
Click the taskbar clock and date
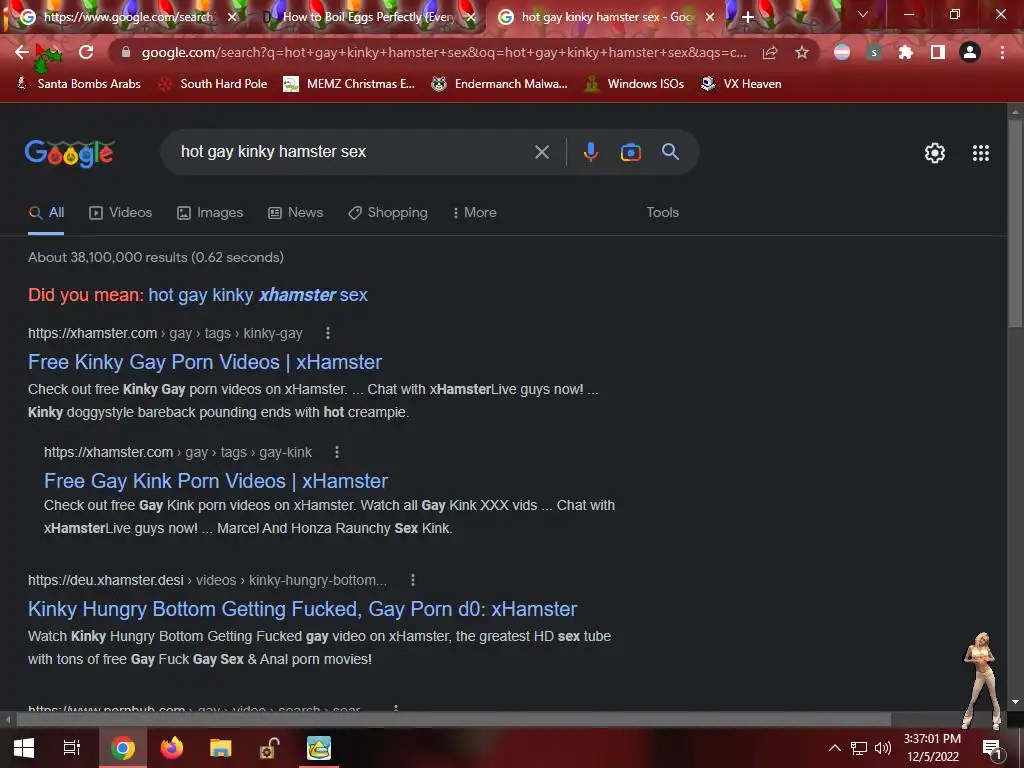933,748
